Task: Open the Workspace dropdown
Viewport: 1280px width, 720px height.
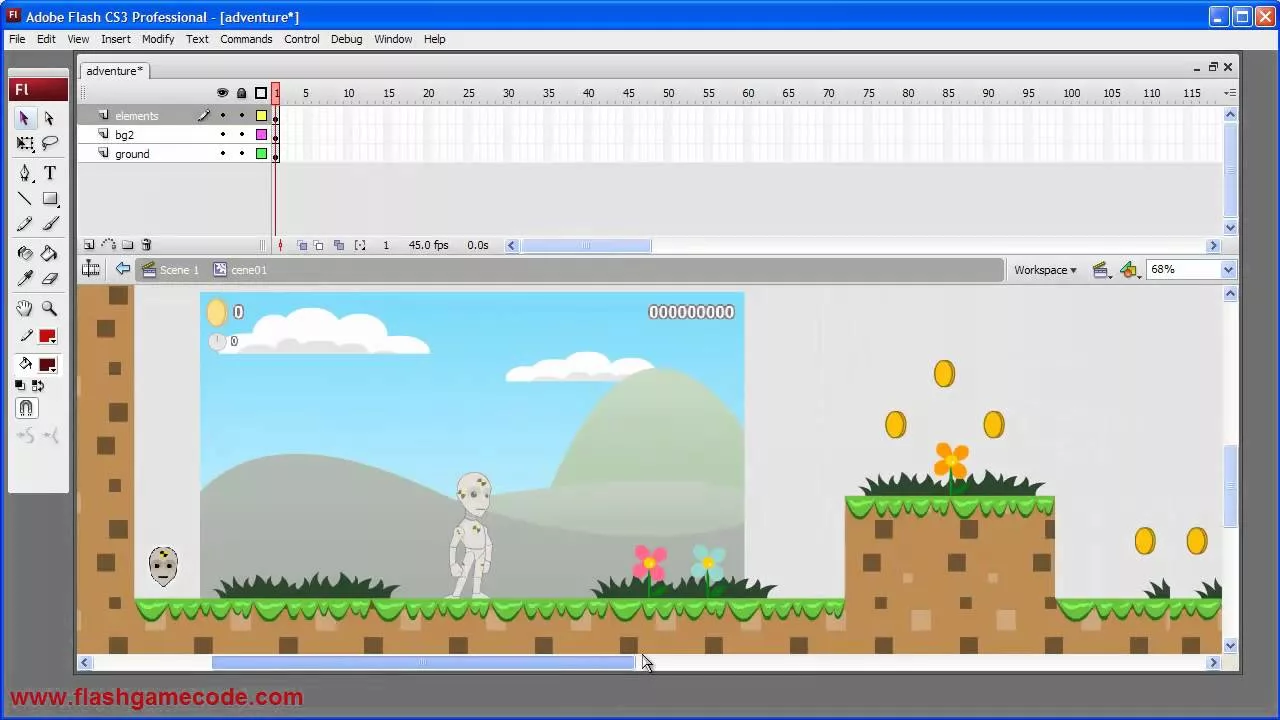Action: (x=1044, y=269)
